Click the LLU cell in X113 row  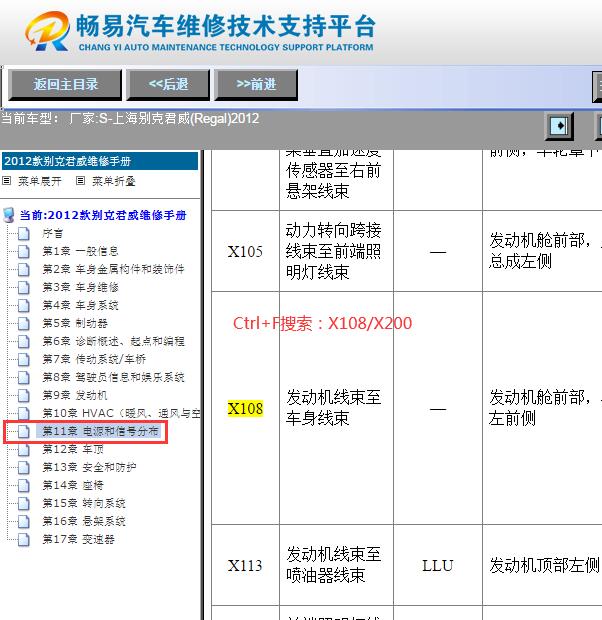pos(438,565)
